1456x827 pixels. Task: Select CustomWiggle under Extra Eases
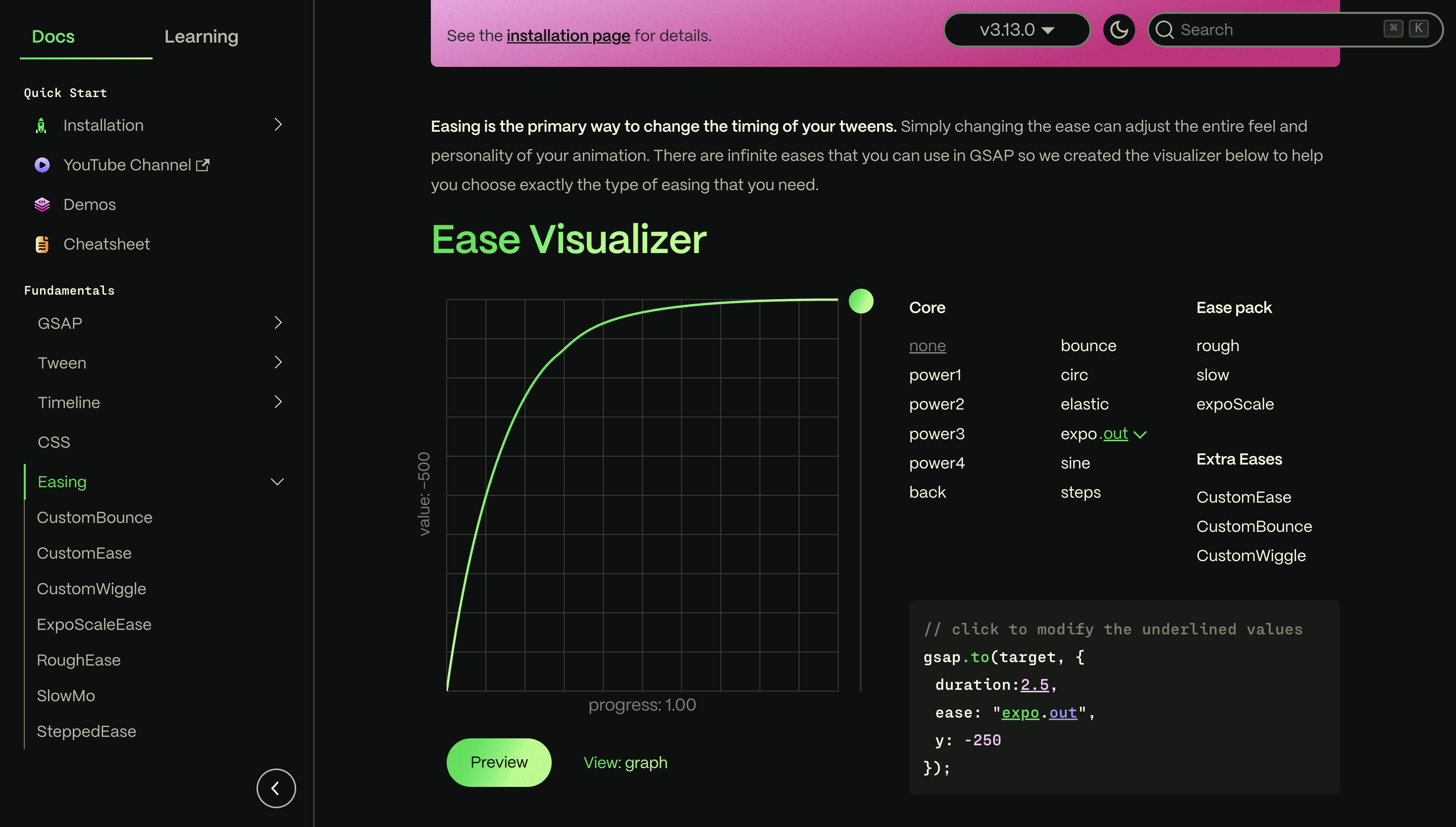[x=1251, y=556]
